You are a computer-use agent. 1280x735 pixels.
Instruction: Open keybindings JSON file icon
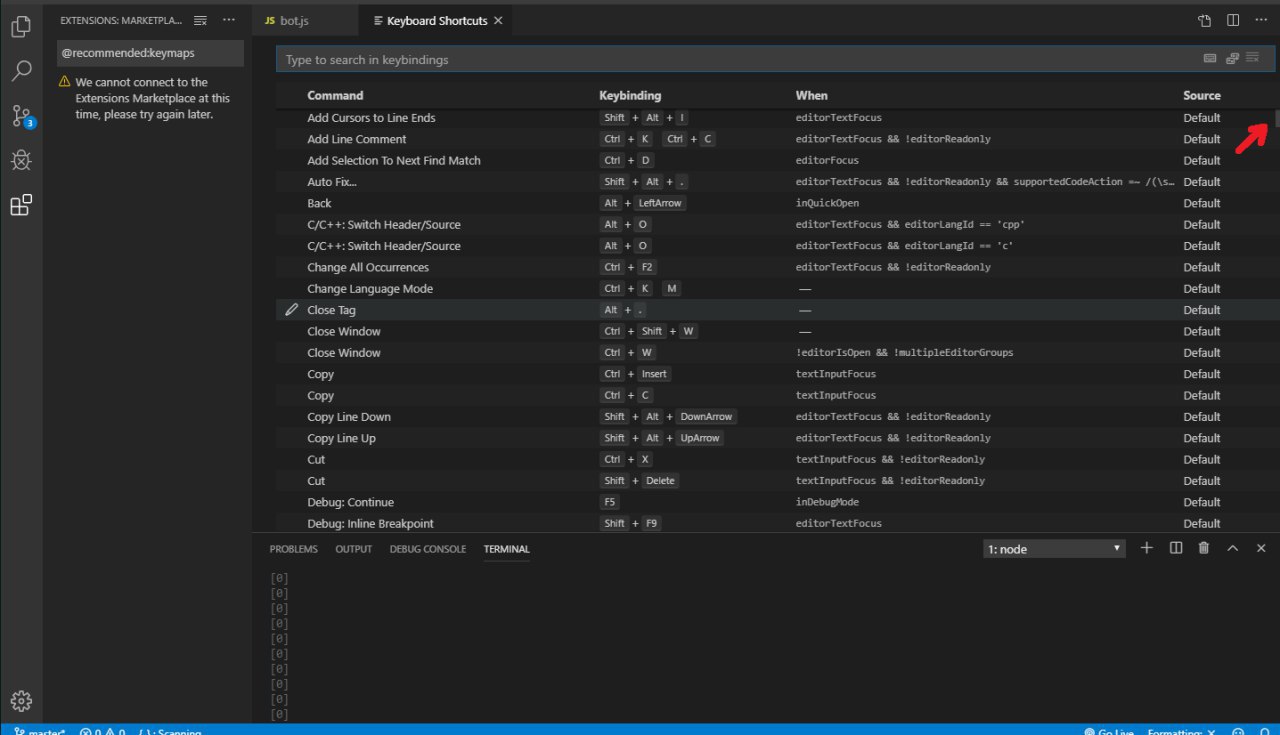click(x=1205, y=20)
